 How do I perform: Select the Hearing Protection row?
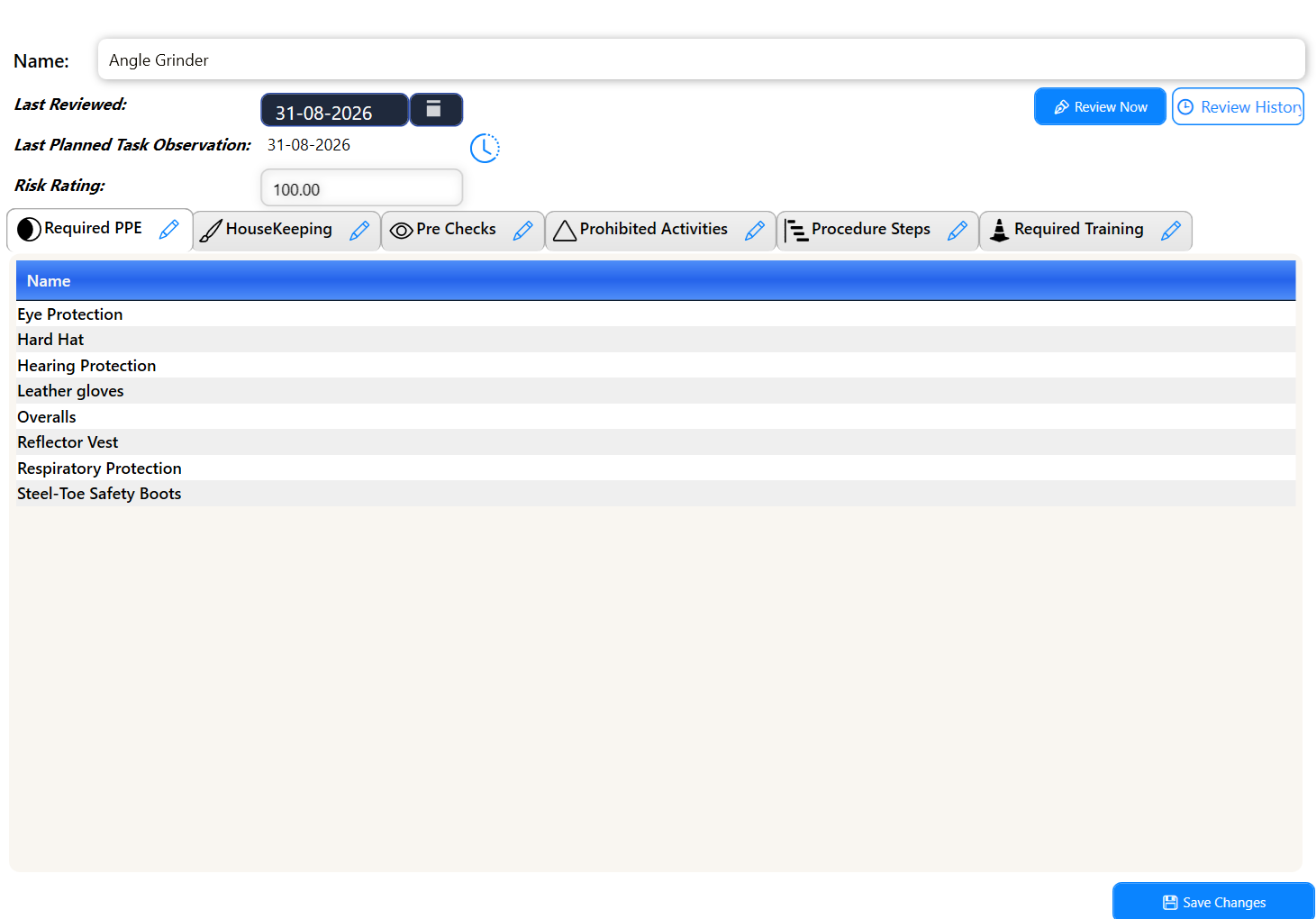tap(656, 365)
